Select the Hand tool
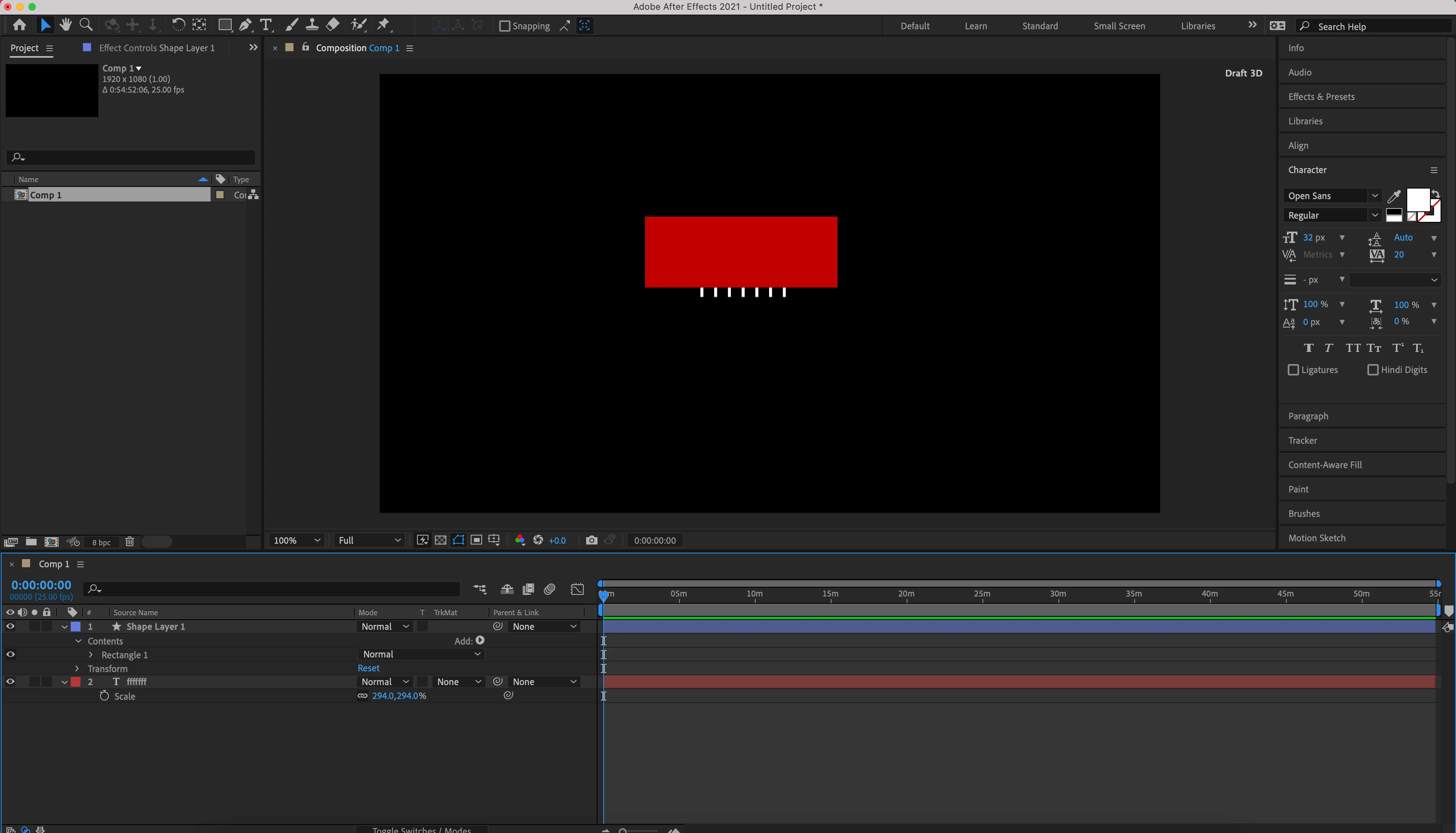 (65, 25)
